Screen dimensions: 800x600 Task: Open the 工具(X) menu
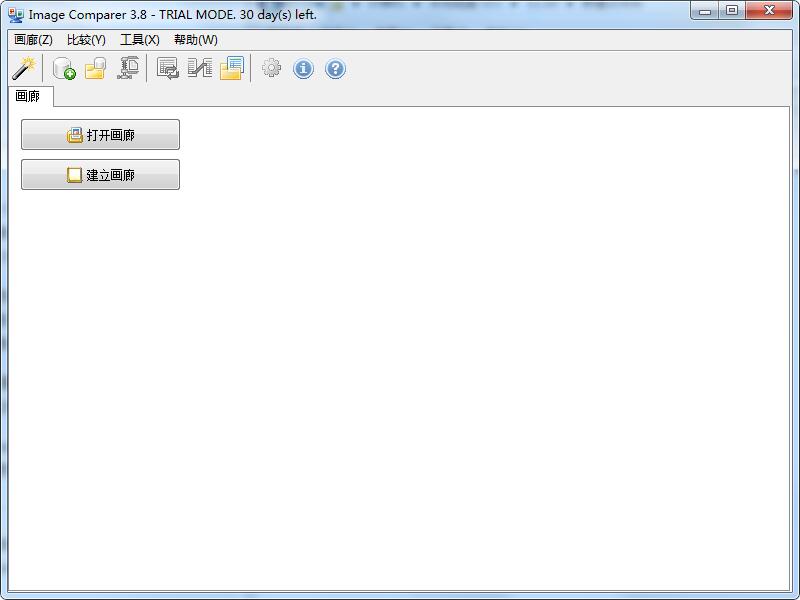tap(138, 40)
